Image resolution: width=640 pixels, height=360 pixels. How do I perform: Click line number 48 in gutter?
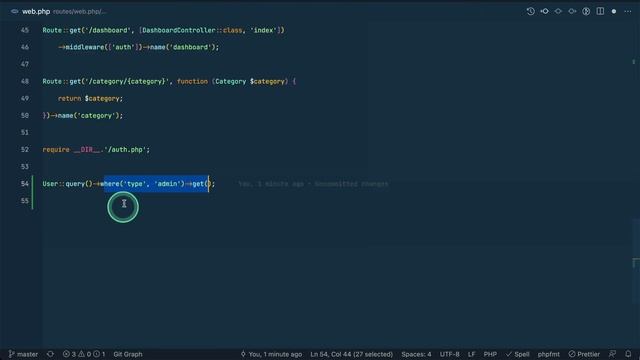24,81
